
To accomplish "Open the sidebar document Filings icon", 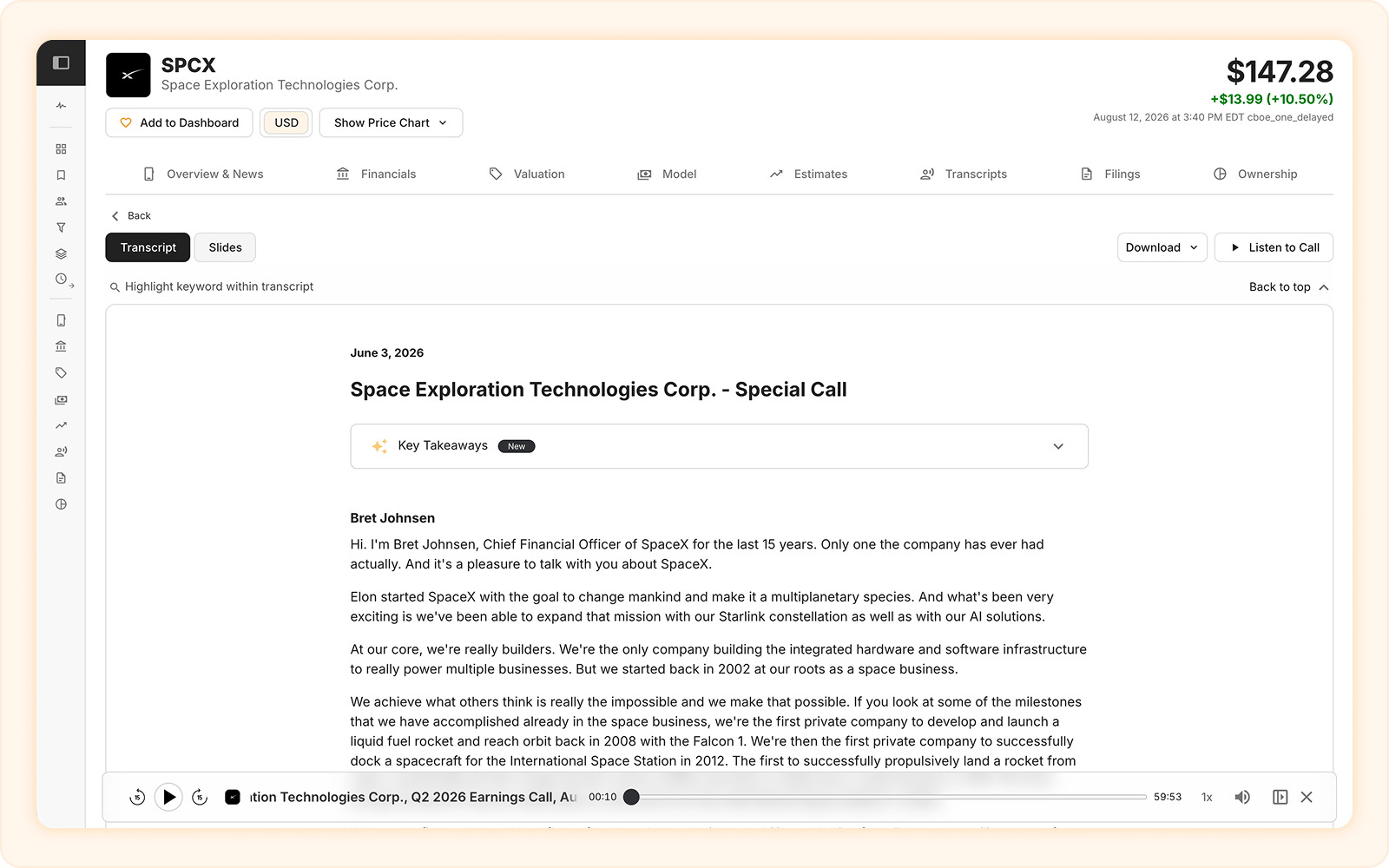I will point(61,478).
